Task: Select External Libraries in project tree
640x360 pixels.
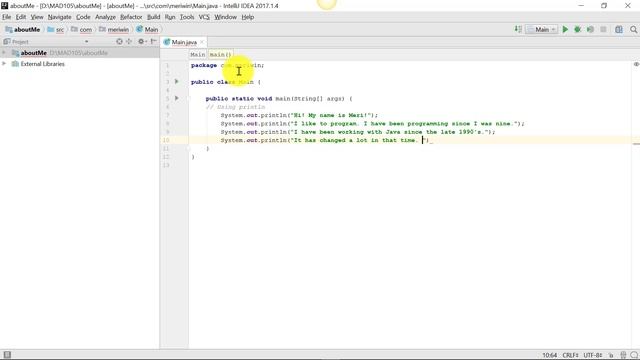Action: [42, 64]
